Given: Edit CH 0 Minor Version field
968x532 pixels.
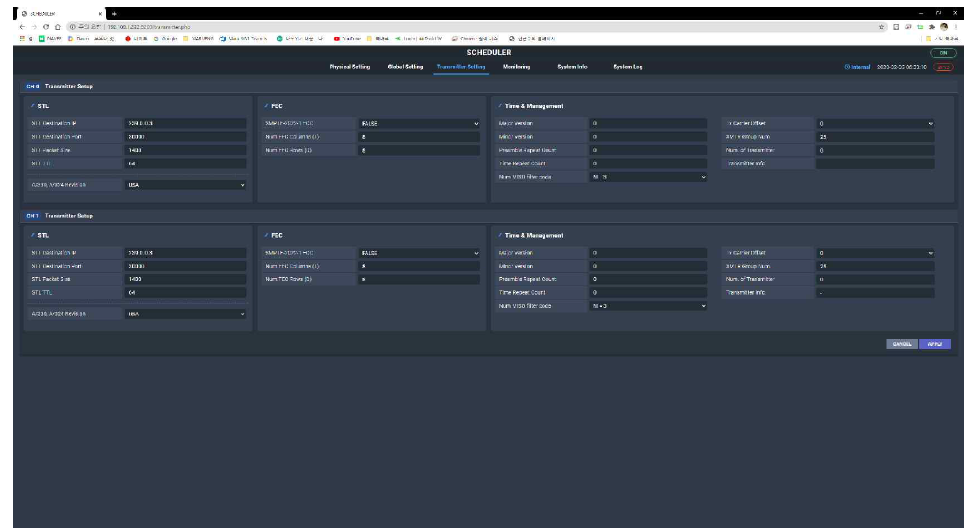Looking at the screenshot, I should click(648, 137).
